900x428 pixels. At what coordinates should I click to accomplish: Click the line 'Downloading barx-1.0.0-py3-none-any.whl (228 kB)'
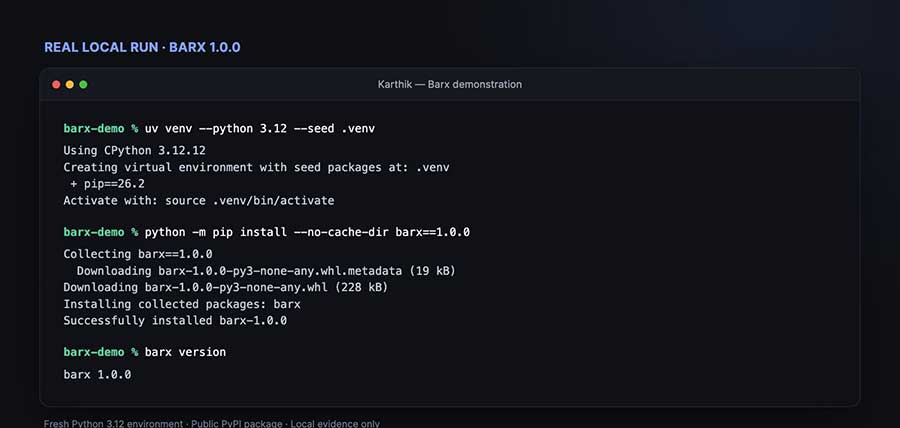[x=226, y=287]
